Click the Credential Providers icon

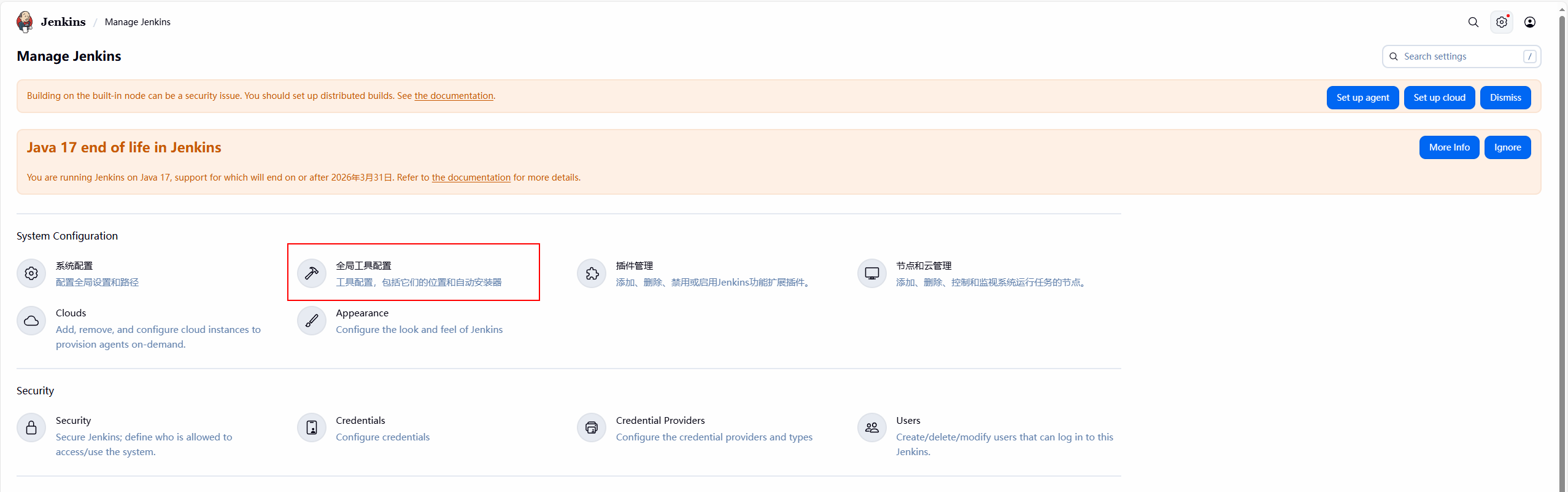tap(592, 428)
